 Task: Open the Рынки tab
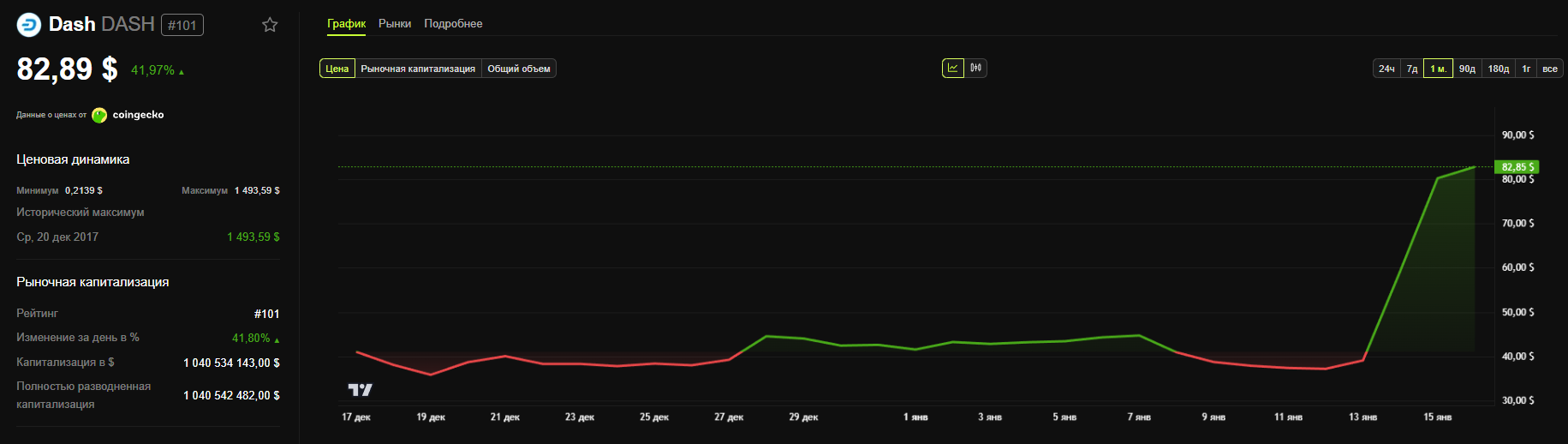point(395,24)
